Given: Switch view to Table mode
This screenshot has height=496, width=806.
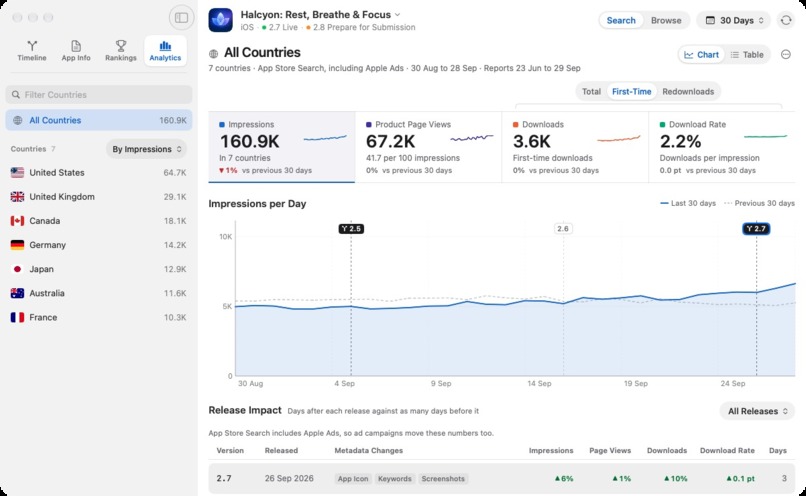Looking at the screenshot, I should [747, 54].
